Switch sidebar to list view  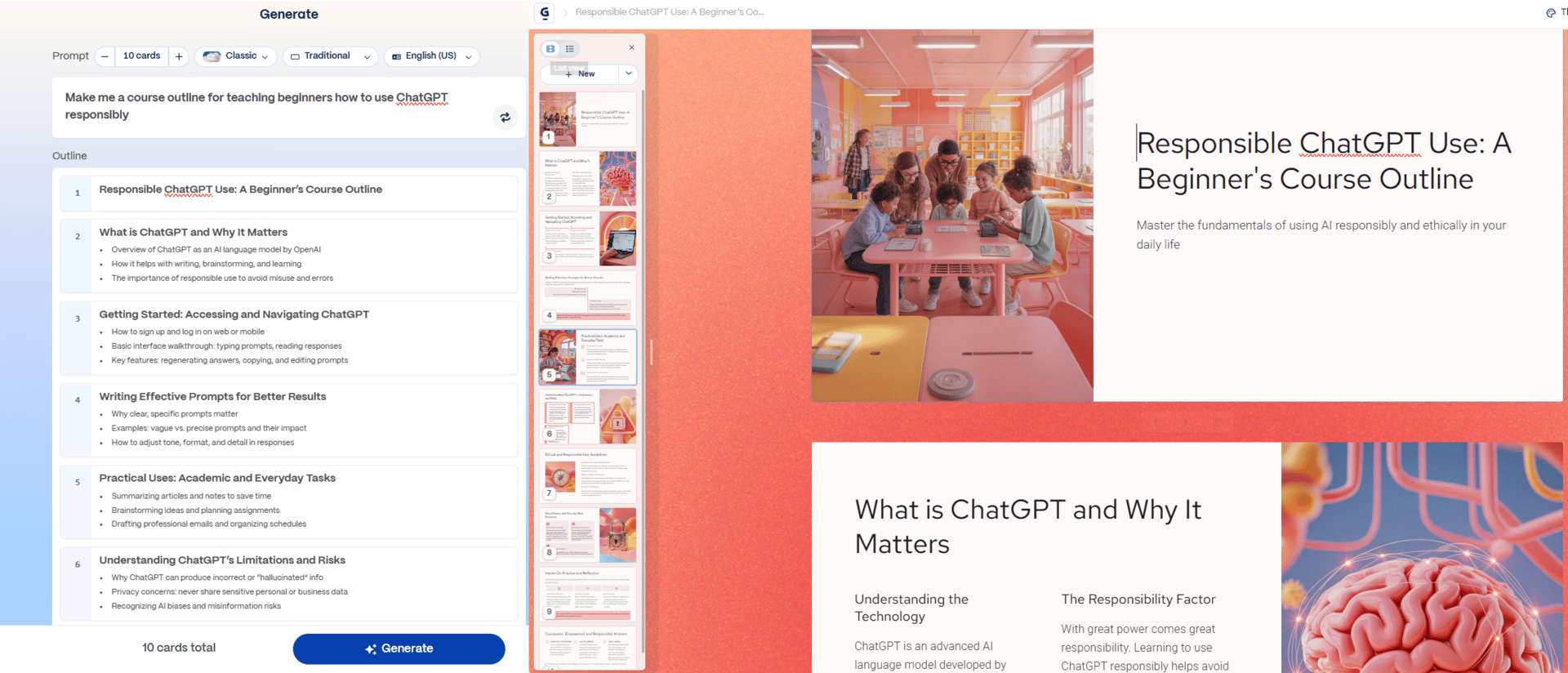point(570,49)
